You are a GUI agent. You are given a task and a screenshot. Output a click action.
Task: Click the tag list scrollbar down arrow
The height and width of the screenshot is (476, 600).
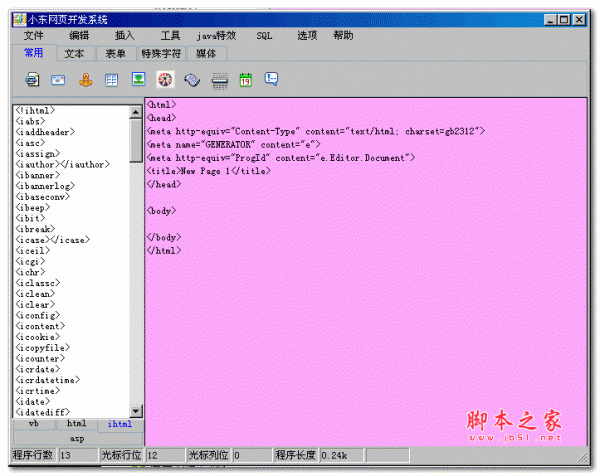tap(137, 411)
